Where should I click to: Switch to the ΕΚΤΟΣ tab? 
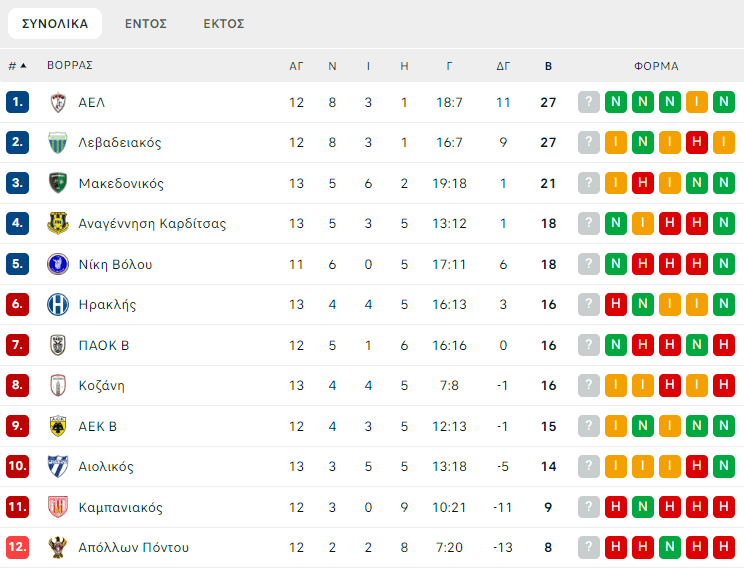pos(223,23)
